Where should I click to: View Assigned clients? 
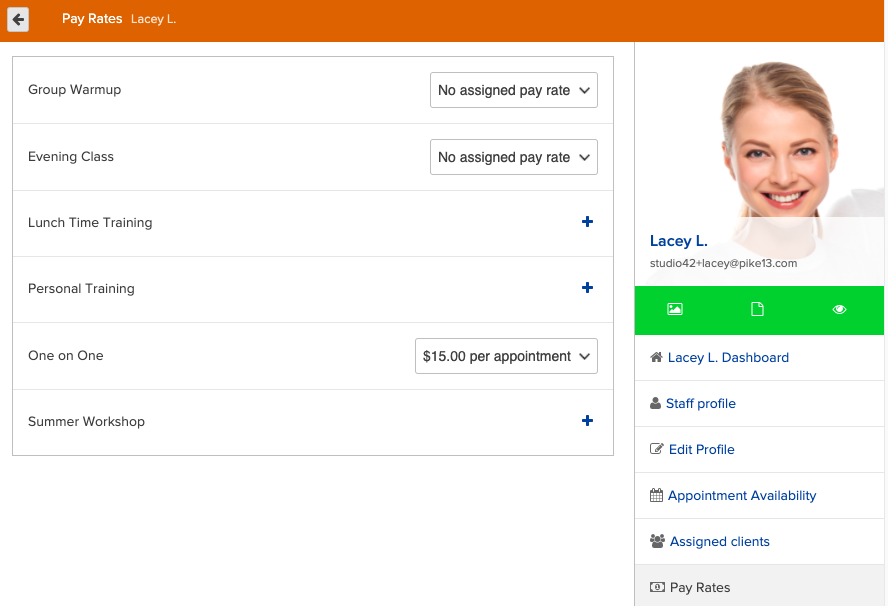pos(719,541)
